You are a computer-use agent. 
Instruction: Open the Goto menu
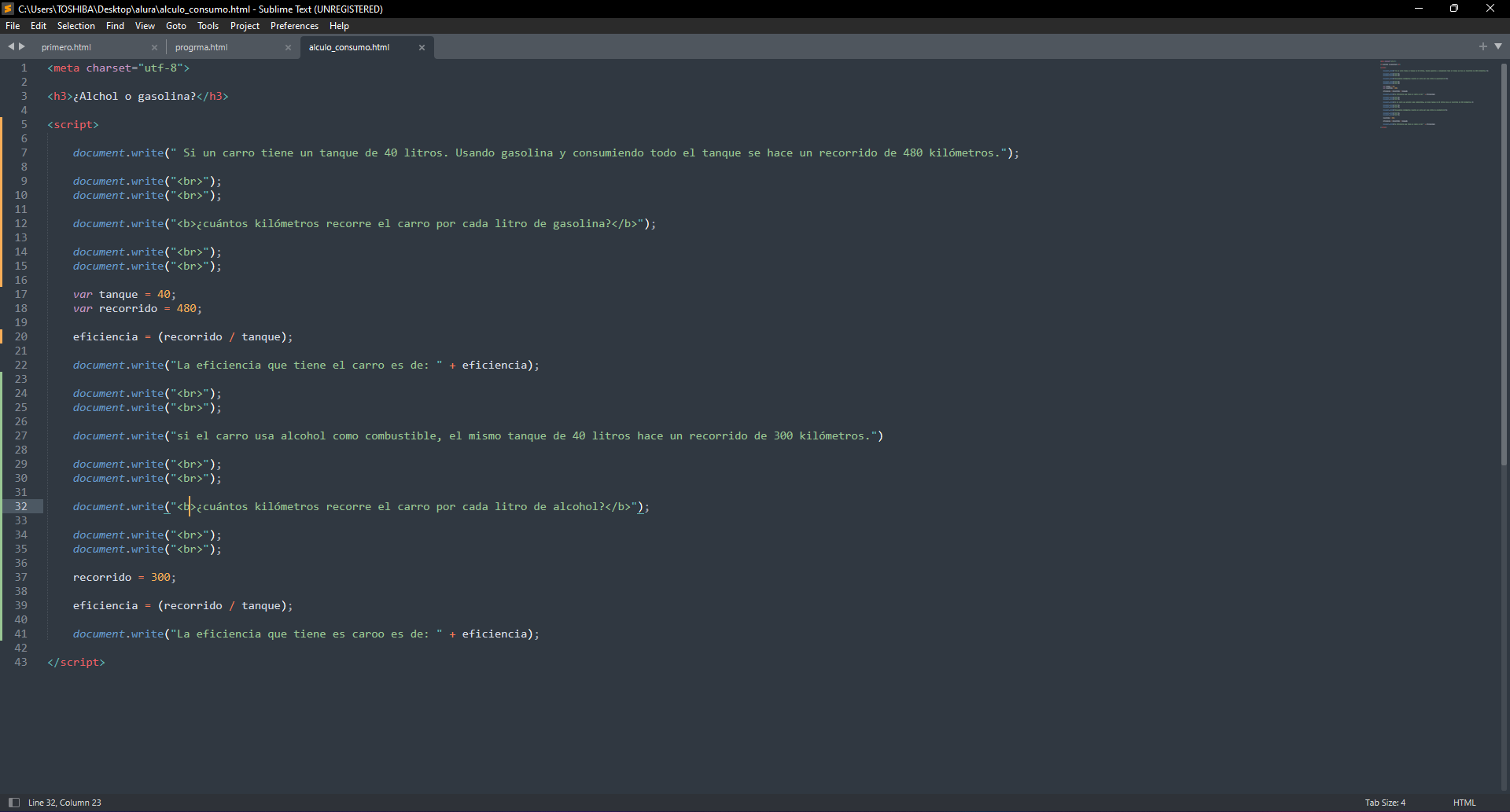click(x=176, y=26)
